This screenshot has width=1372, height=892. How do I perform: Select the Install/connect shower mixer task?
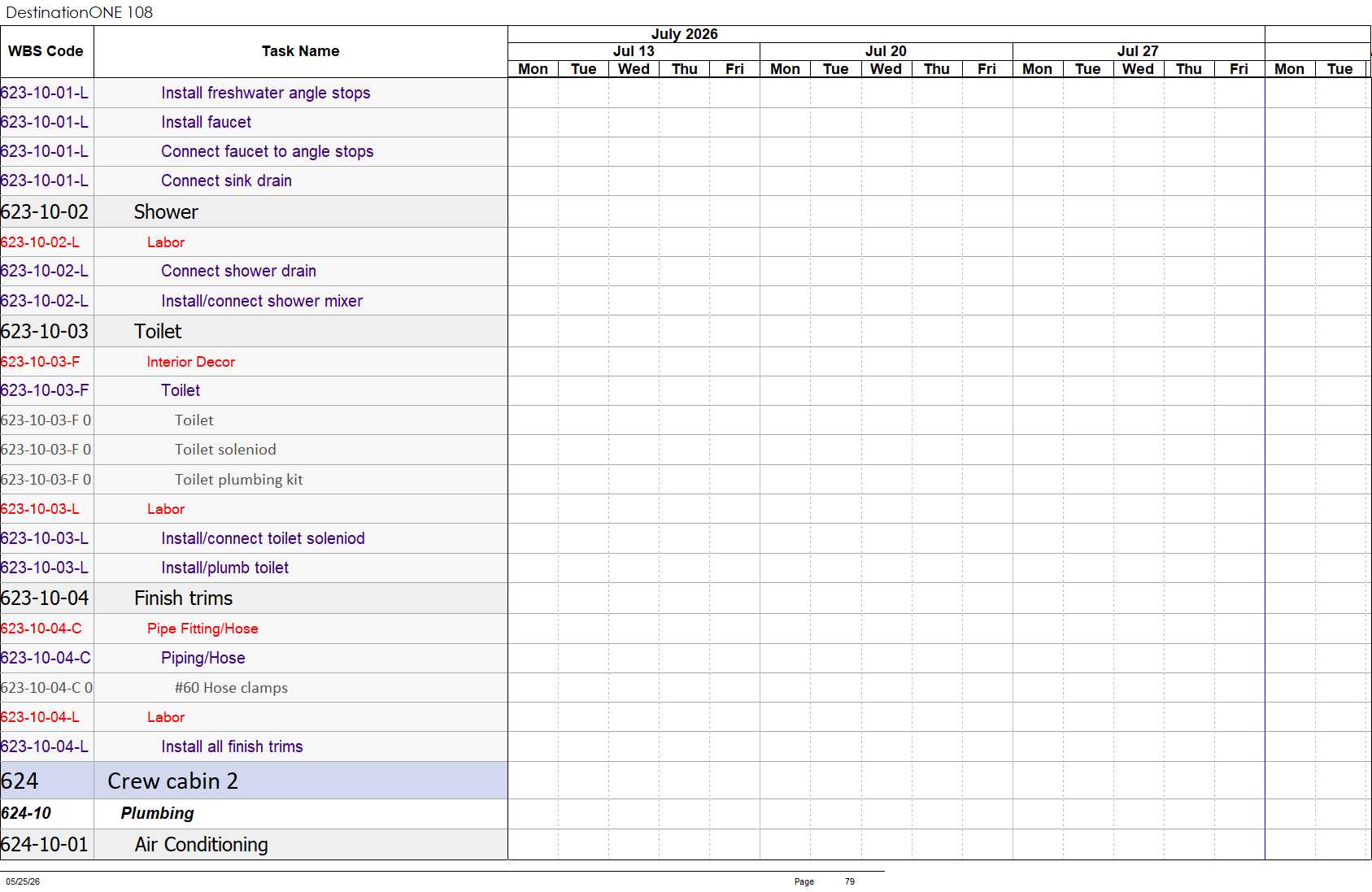pos(262,301)
